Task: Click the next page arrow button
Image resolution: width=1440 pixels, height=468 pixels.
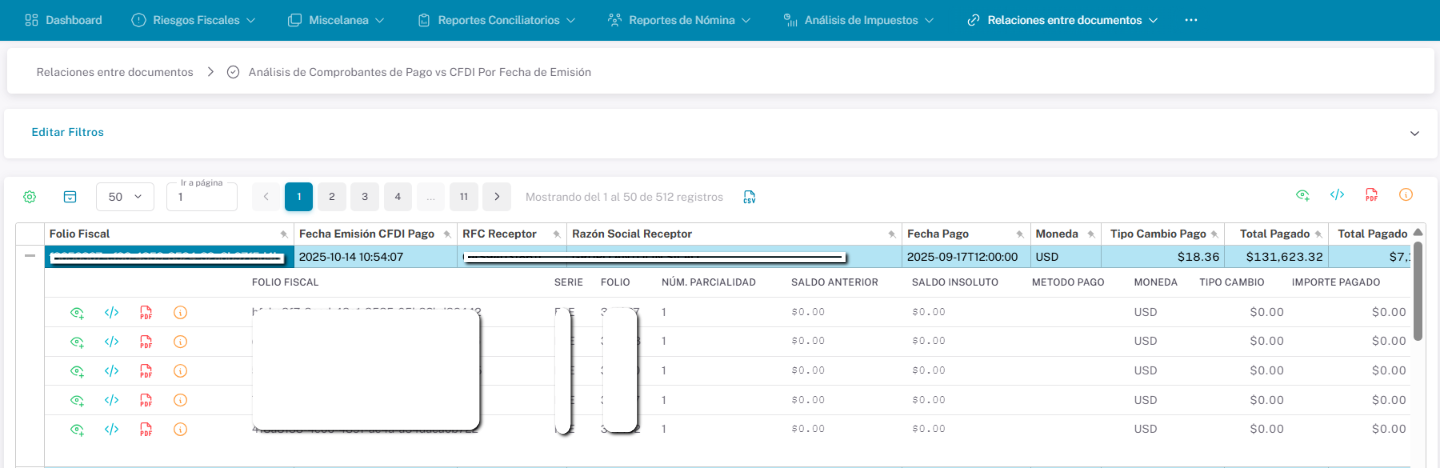Action: tap(496, 197)
